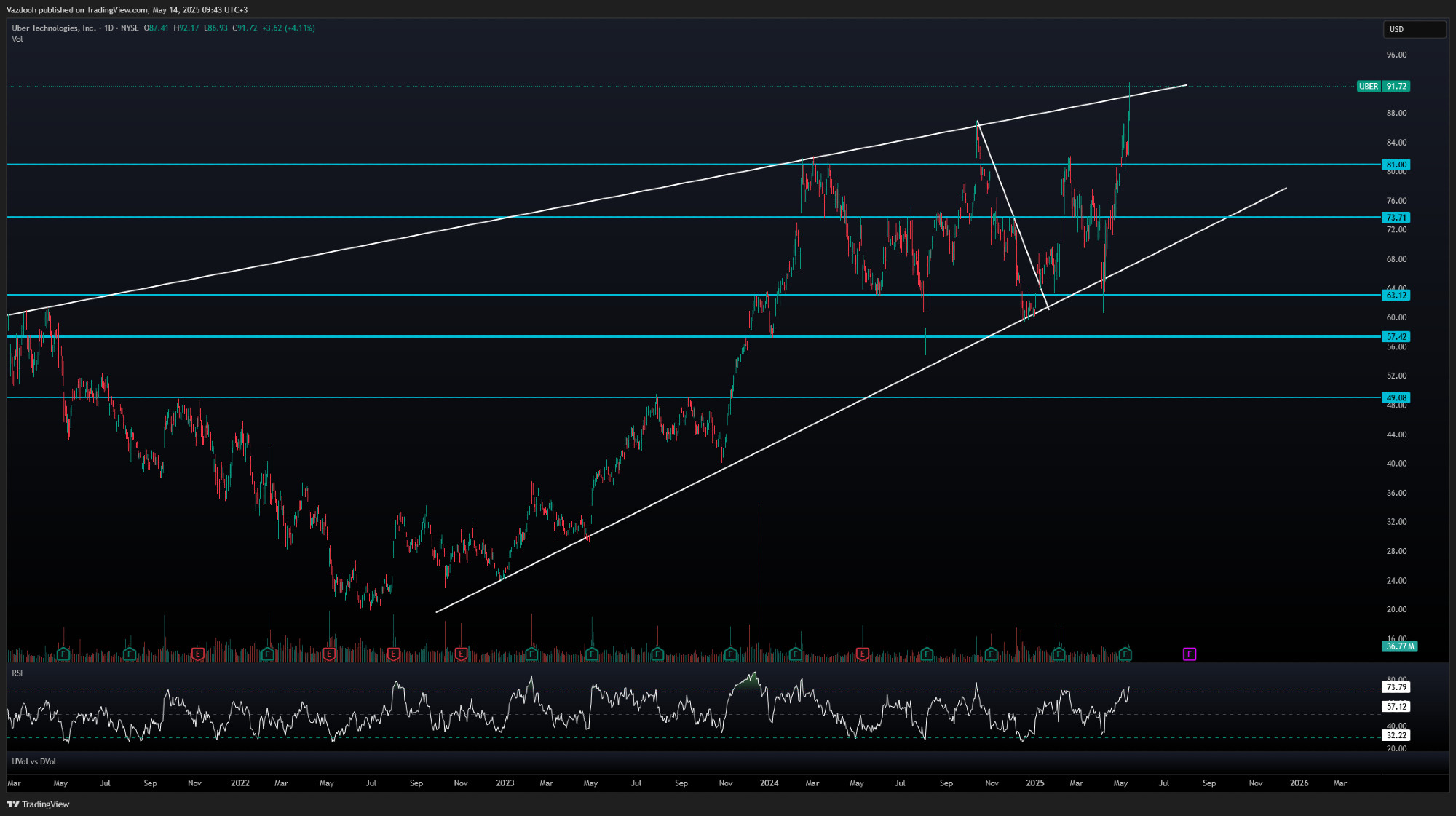Open the August 2023 earnings E marker
The width and height of the screenshot is (1456, 816).
pos(657,654)
